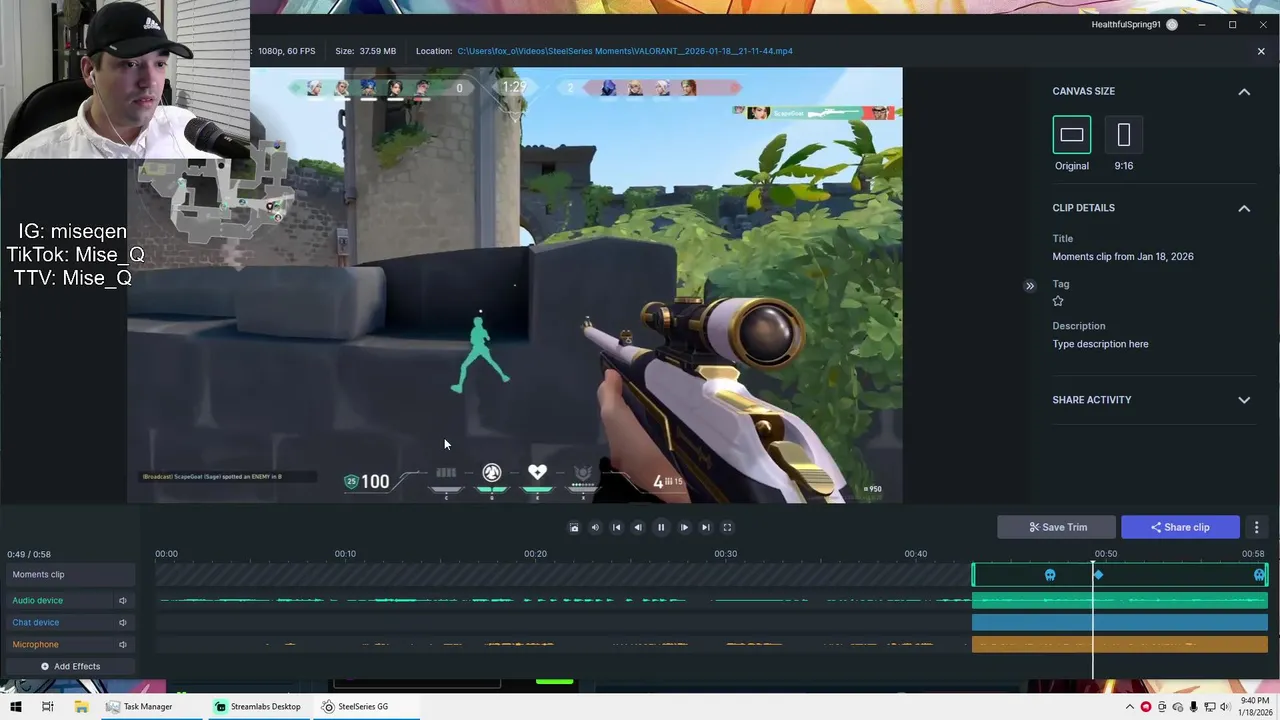The height and width of the screenshot is (720, 1280).
Task: Click the blue Chat device audio segment
Action: coord(1120,623)
